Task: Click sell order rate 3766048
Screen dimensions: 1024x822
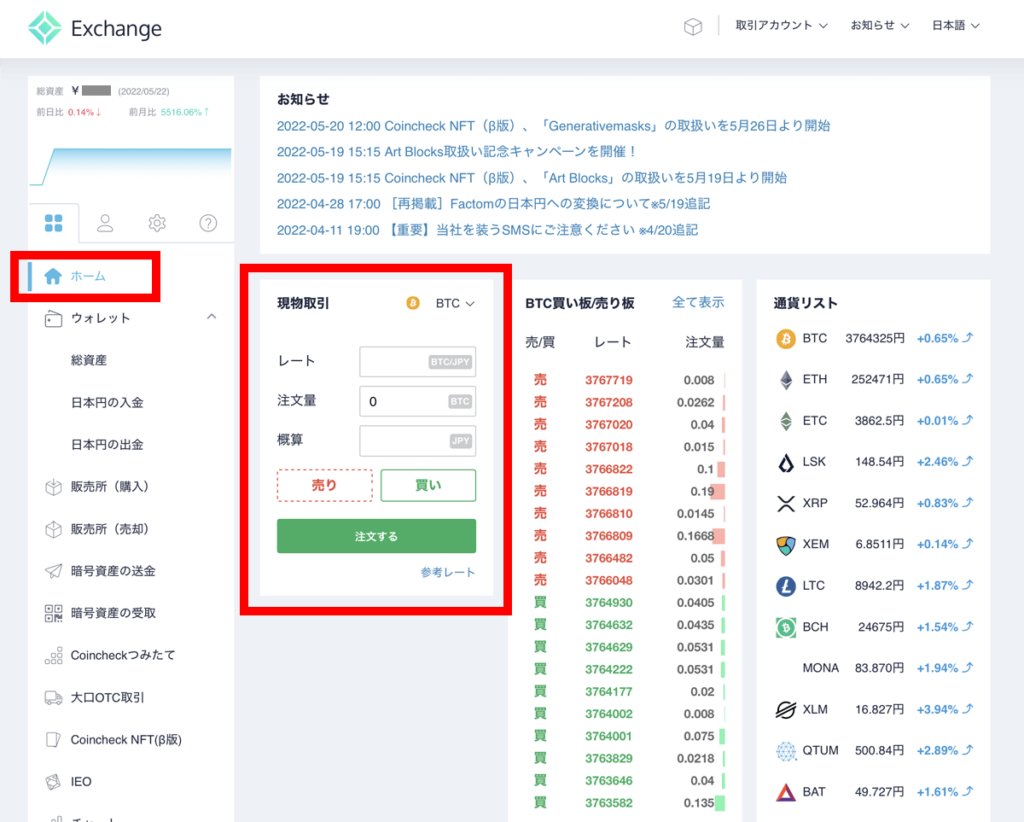Action: pos(609,580)
